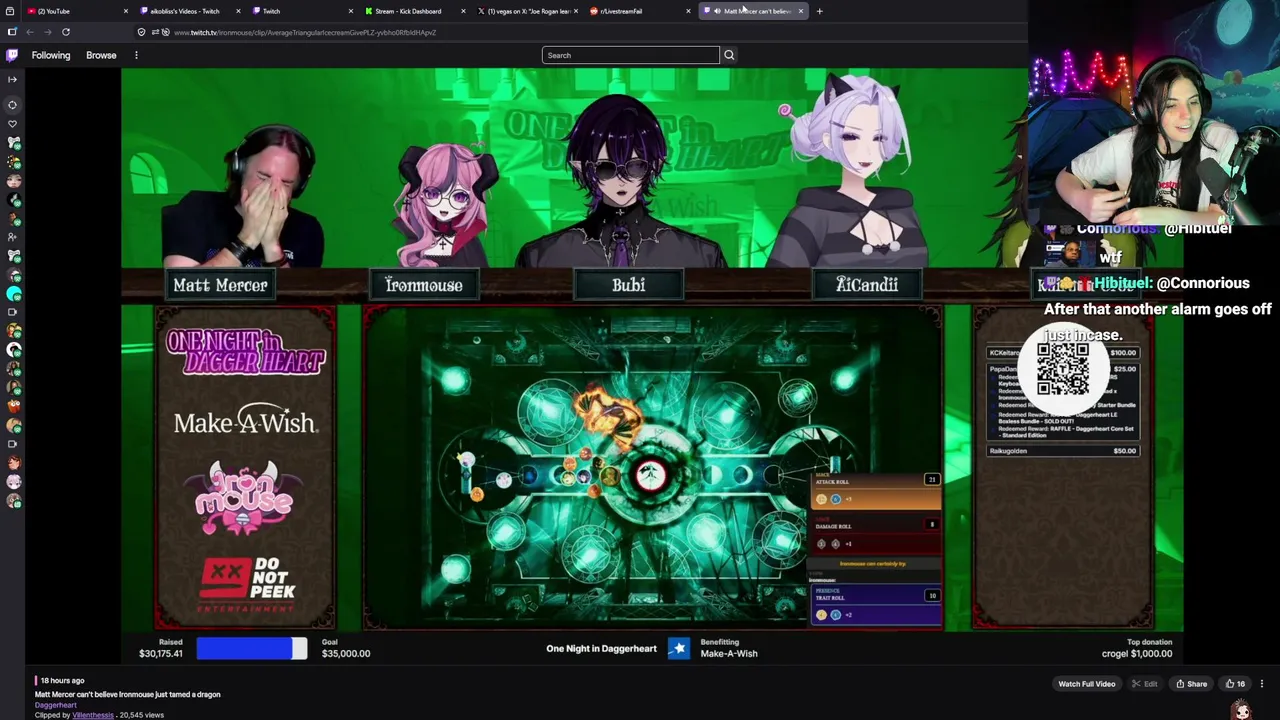This screenshot has height=720, width=1280.
Task: Go back with browser back arrow
Action: point(29,32)
